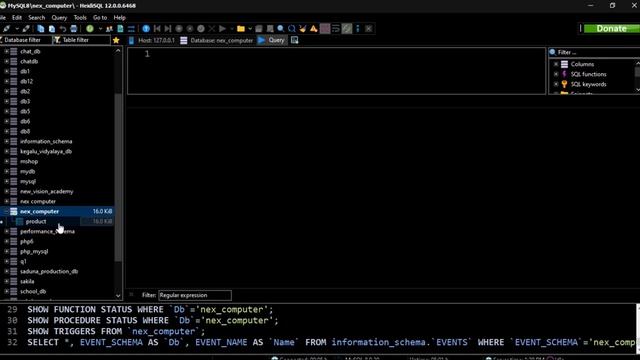This screenshot has width=640, height=360.
Task: Click the yellow warning triangle icon
Action: (313, 29)
